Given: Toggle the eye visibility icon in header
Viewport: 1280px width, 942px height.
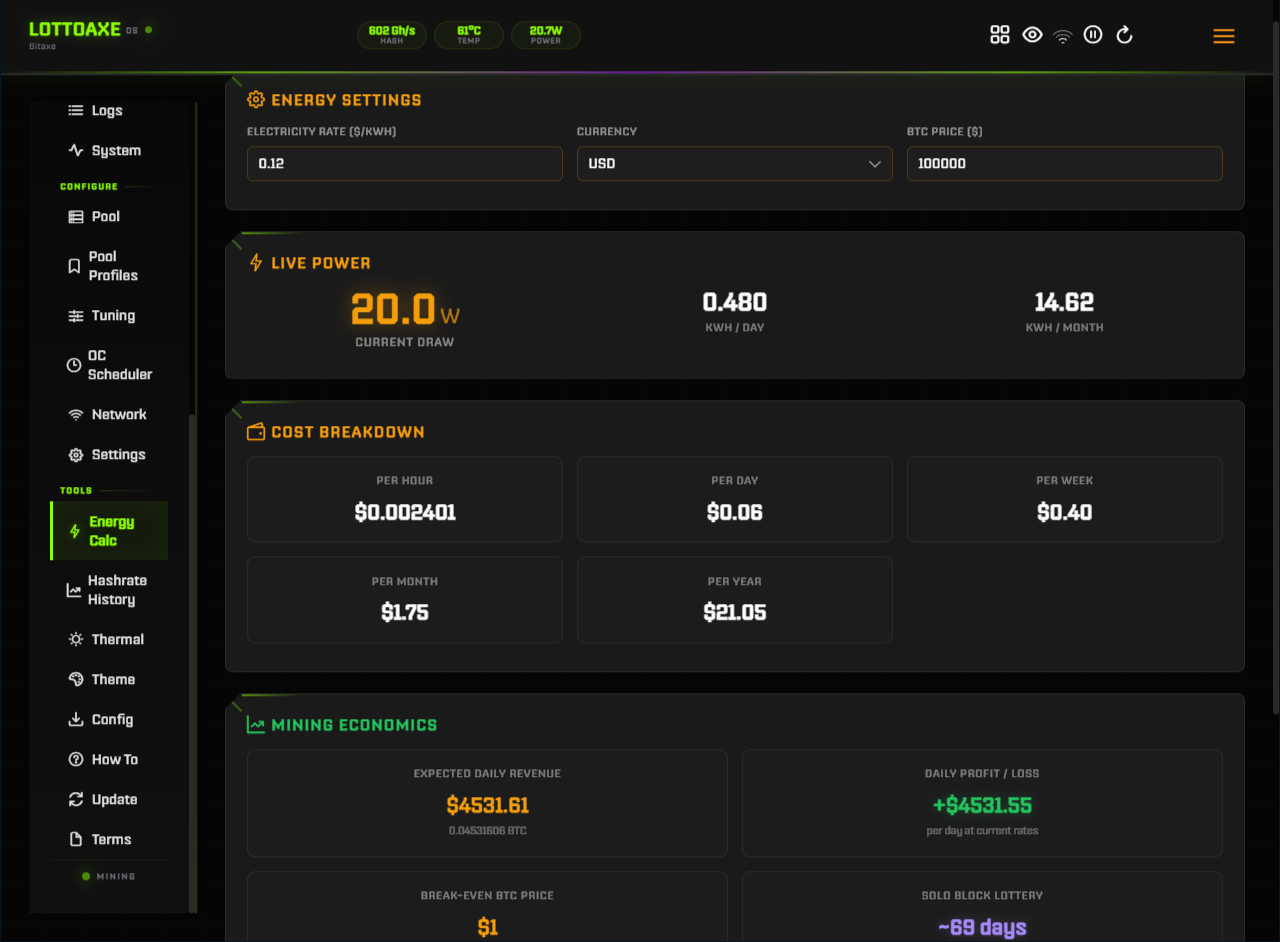Looking at the screenshot, I should click(1033, 35).
